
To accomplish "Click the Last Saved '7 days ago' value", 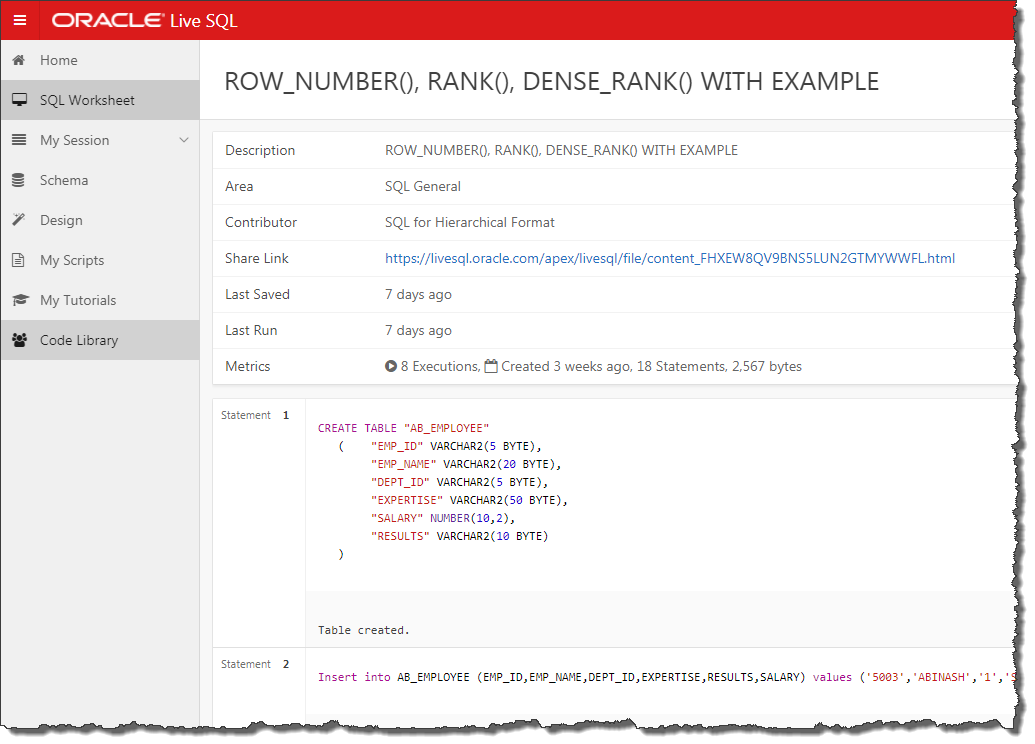I will (x=418, y=294).
